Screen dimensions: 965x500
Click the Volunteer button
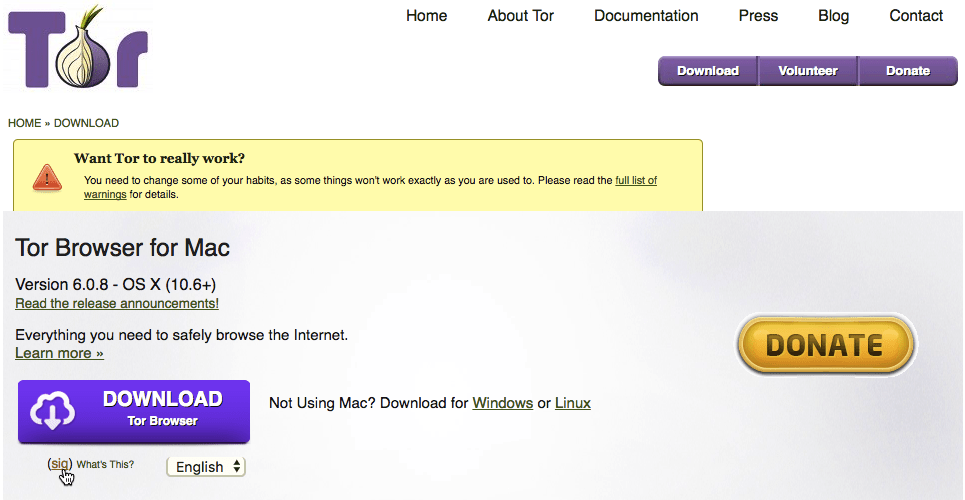[x=807, y=71]
